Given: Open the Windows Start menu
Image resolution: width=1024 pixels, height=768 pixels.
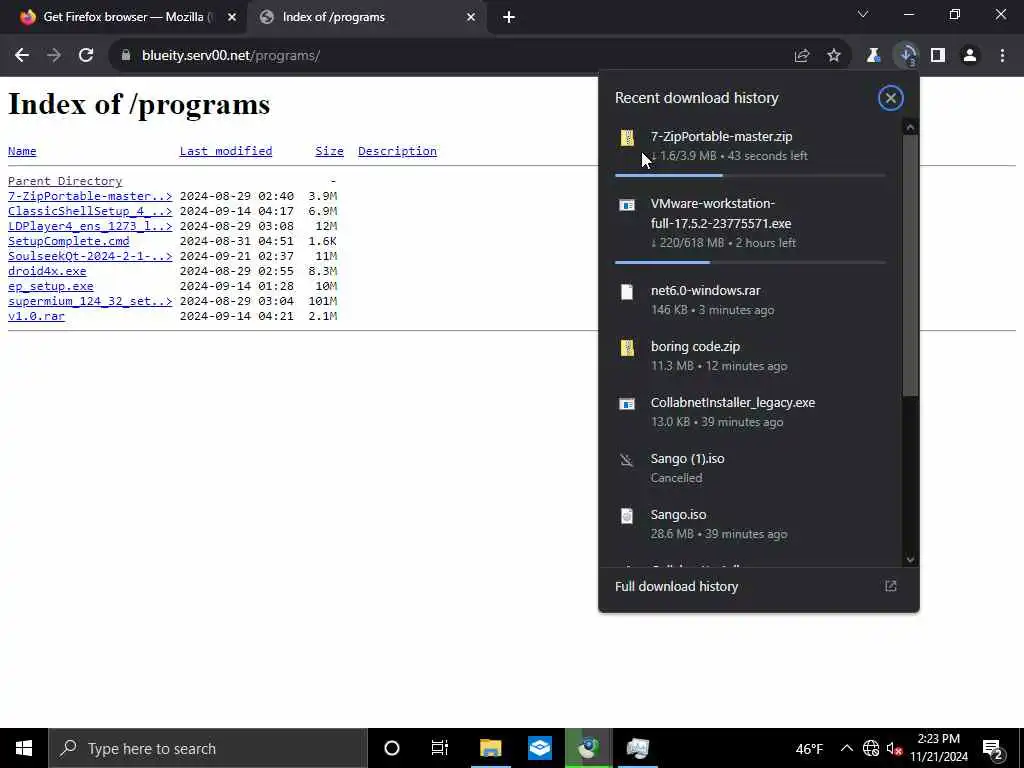Looking at the screenshot, I should click(24, 748).
